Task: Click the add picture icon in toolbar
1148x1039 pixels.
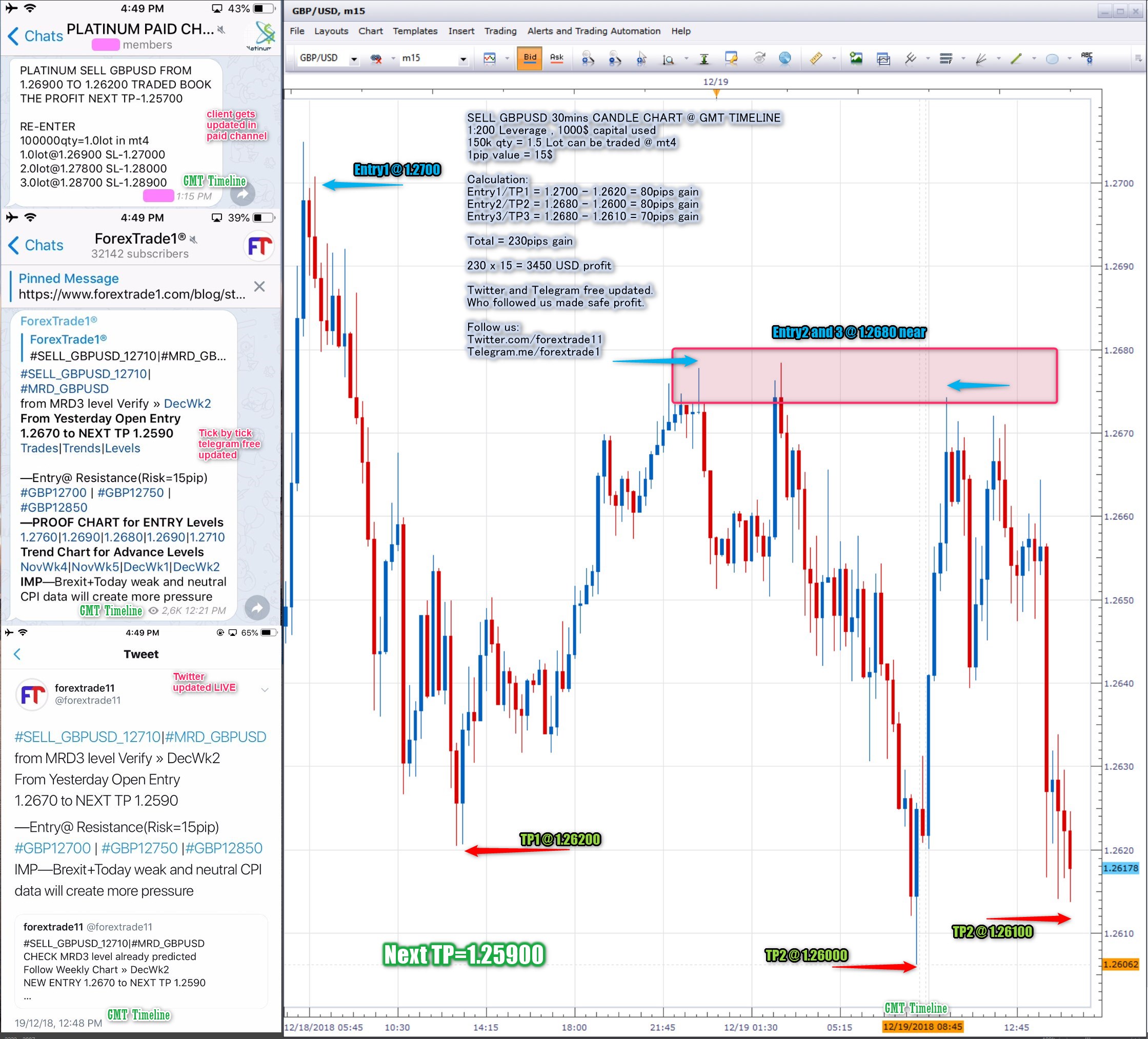Action: click(856, 58)
